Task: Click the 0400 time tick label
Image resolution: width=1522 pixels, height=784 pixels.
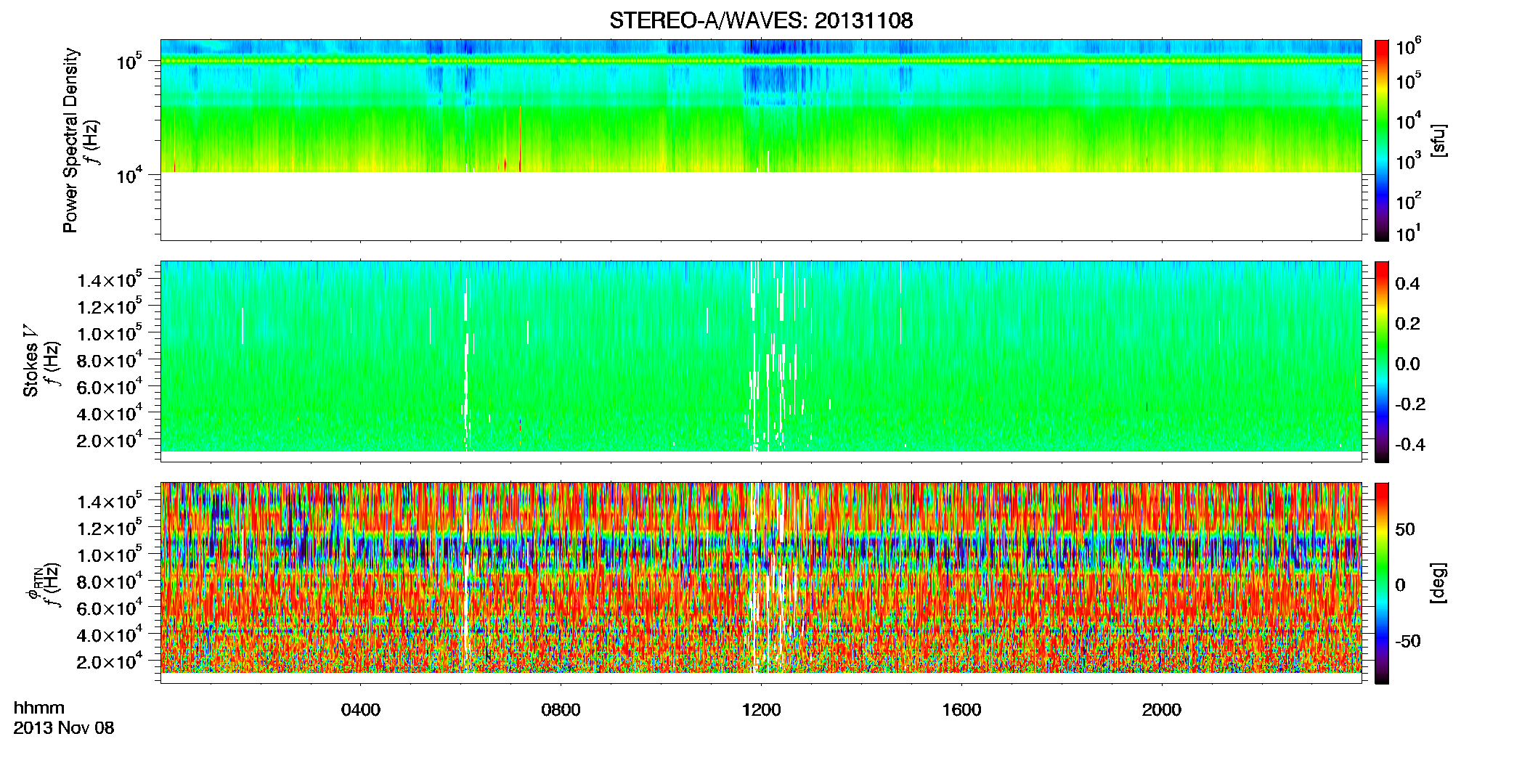Action: pos(361,710)
